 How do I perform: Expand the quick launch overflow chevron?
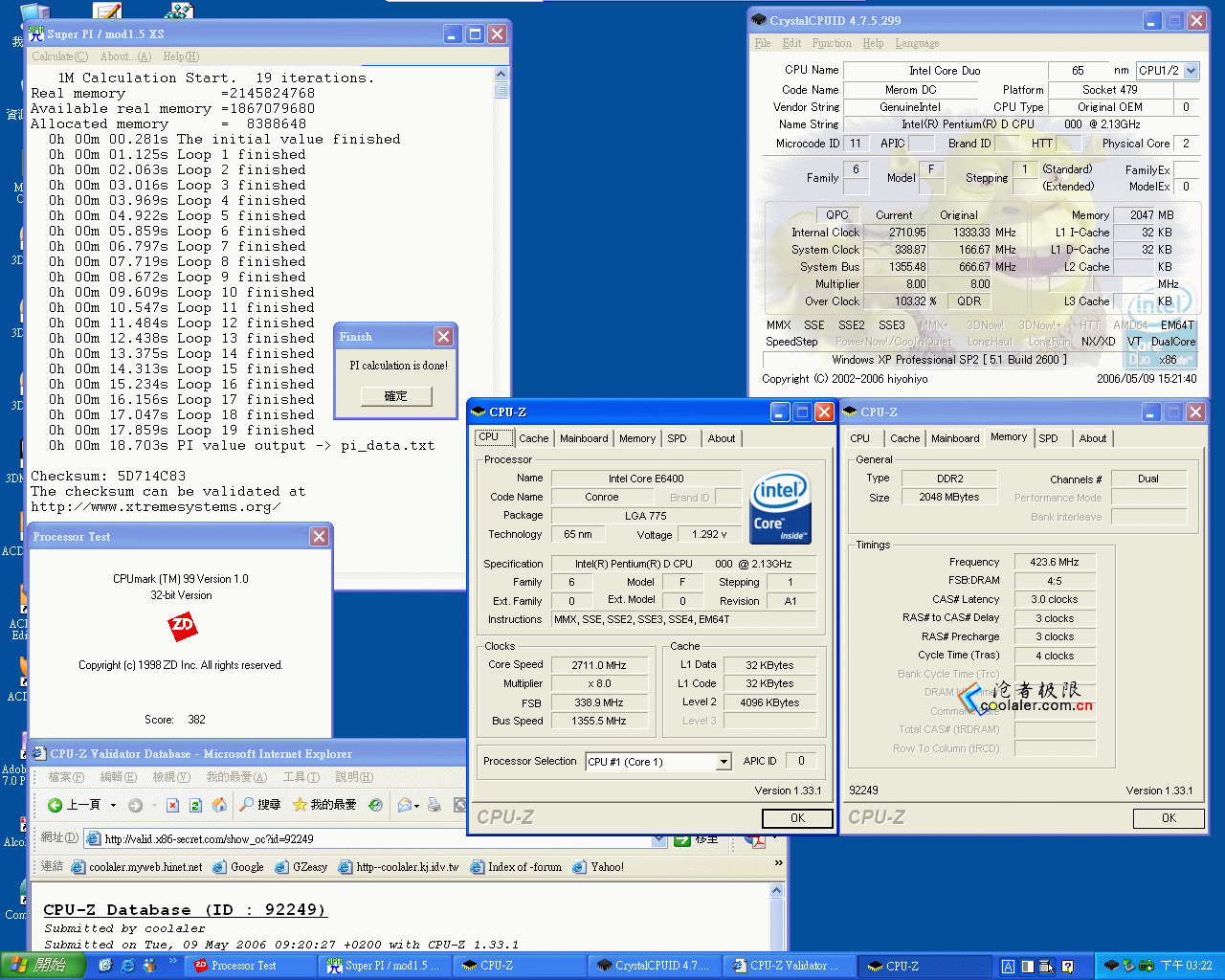(173, 960)
